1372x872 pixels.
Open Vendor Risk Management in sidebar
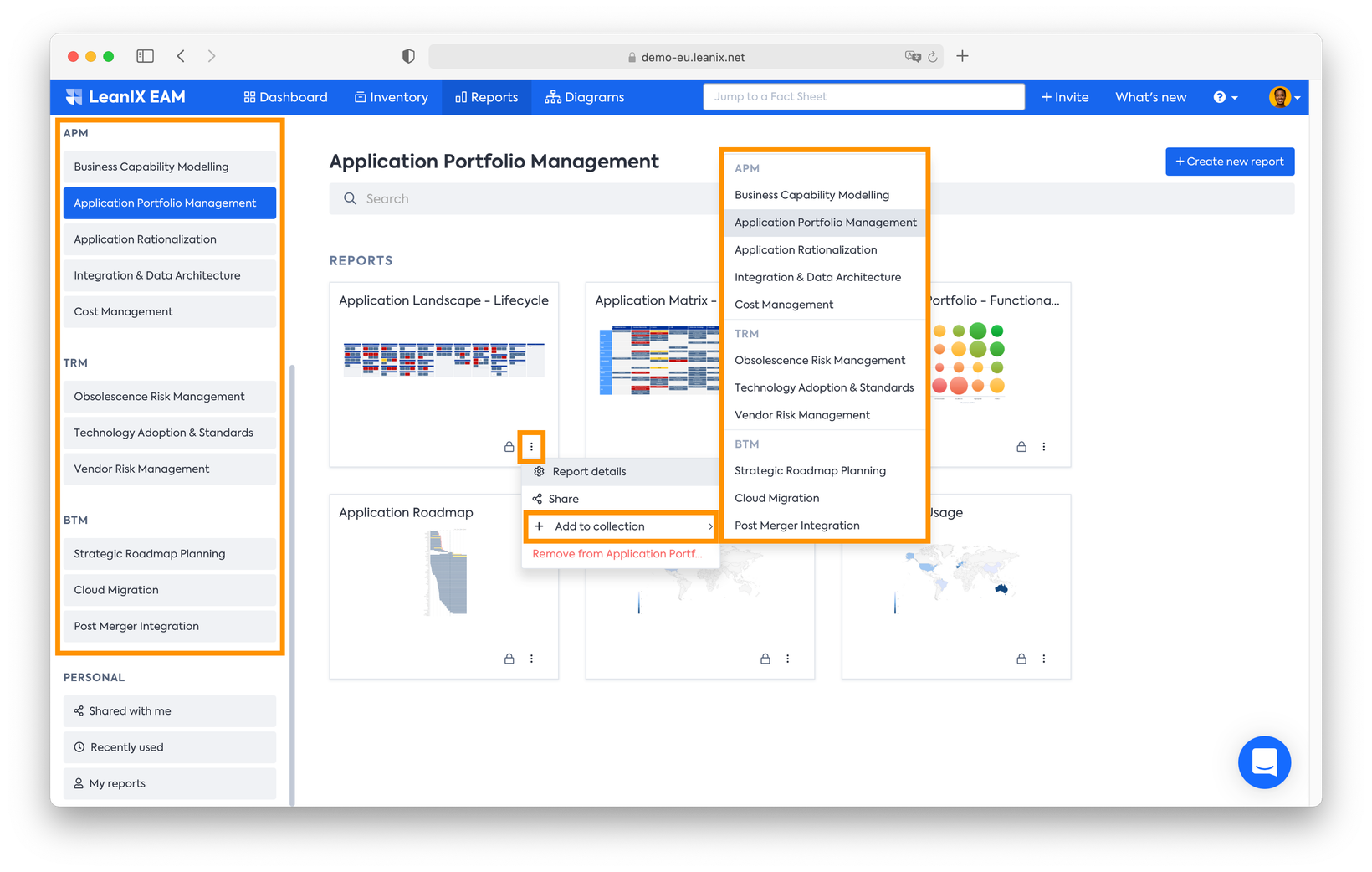tap(170, 469)
